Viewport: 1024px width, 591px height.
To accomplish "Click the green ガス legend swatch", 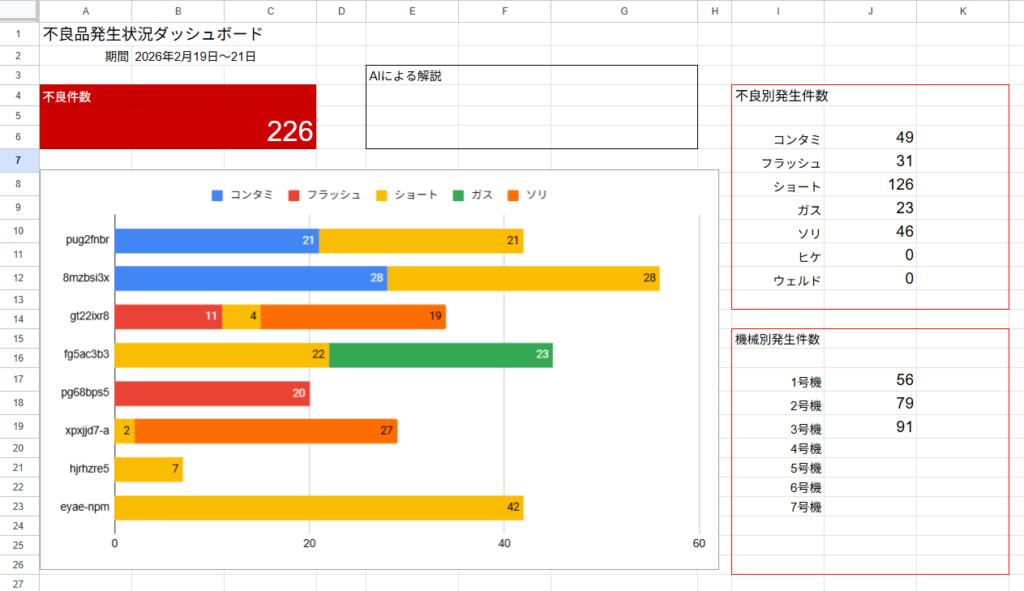I will point(459,195).
